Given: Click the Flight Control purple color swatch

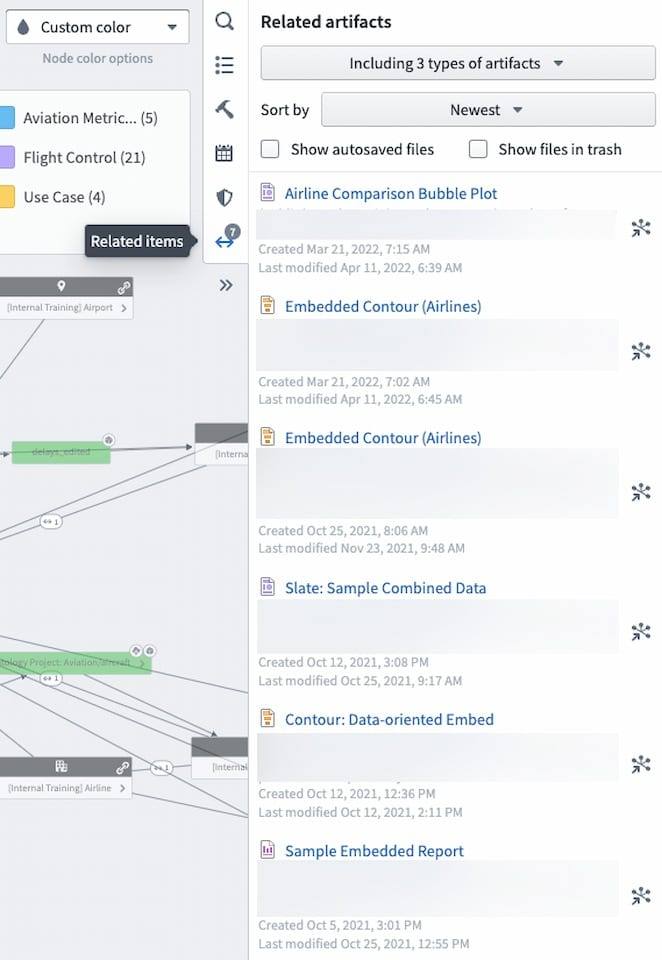Looking at the screenshot, I should (x=7, y=157).
